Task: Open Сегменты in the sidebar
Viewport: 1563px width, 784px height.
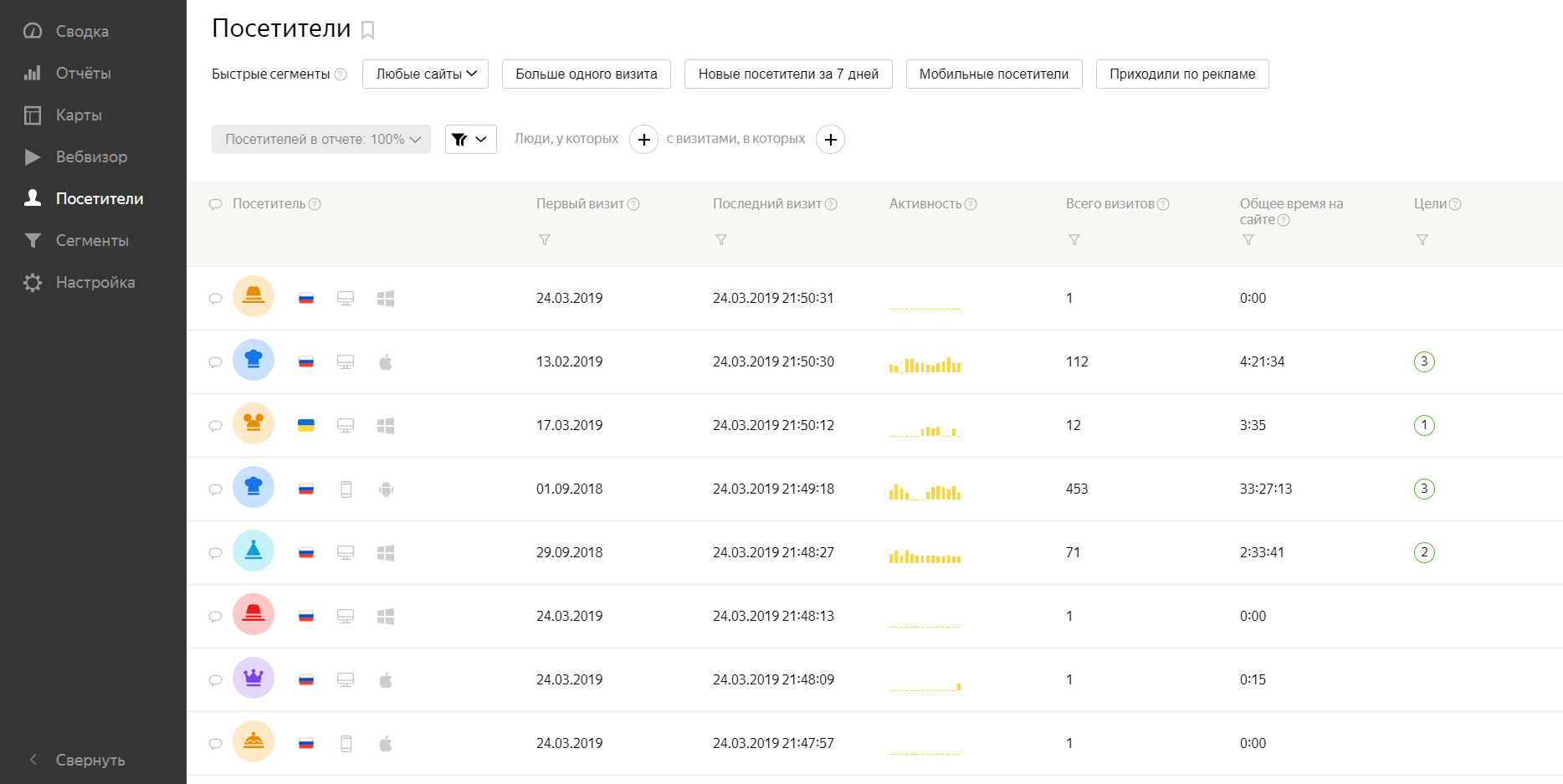Action: pos(92,240)
